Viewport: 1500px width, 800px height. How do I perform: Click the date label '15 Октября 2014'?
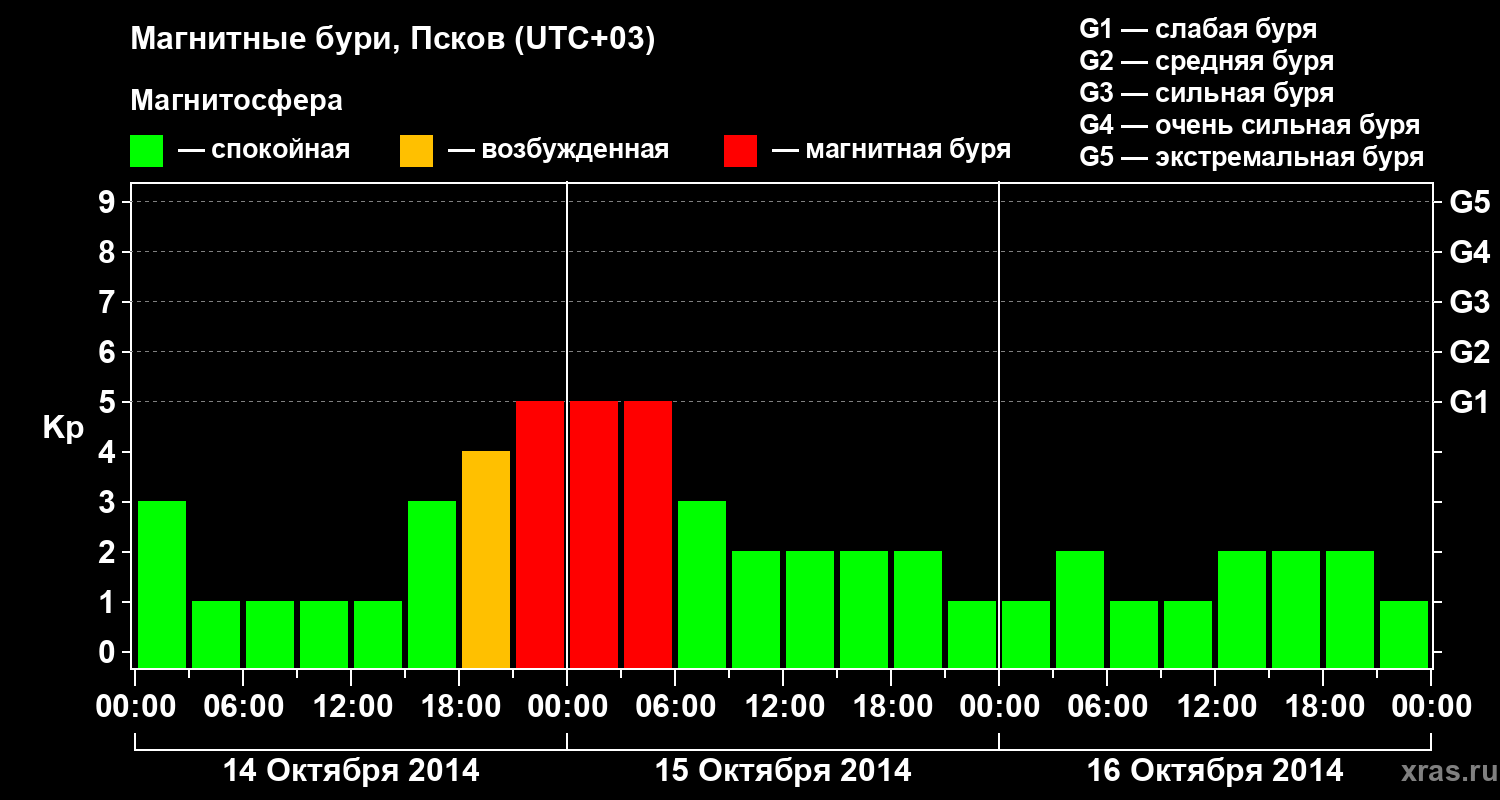pos(783,771)
